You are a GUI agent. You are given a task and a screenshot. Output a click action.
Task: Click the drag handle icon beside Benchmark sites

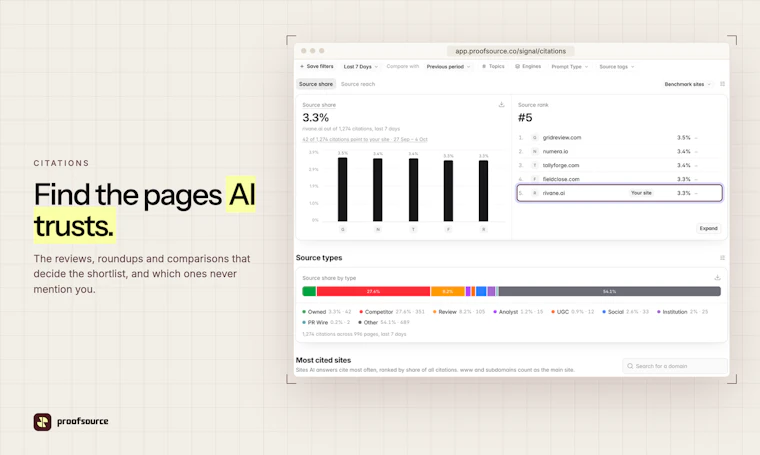tap(722, 84)
